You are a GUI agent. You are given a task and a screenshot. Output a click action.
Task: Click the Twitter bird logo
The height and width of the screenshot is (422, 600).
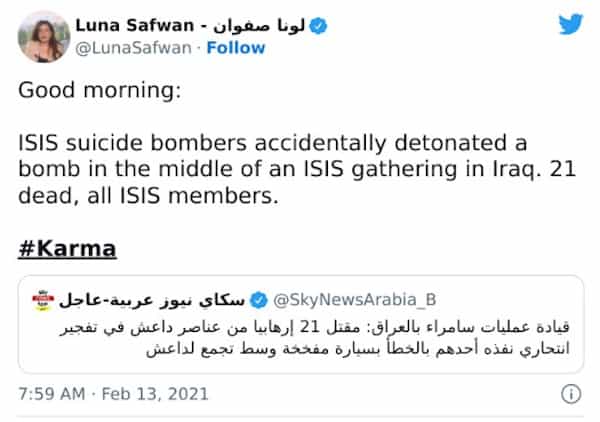[x=570, y=23]
